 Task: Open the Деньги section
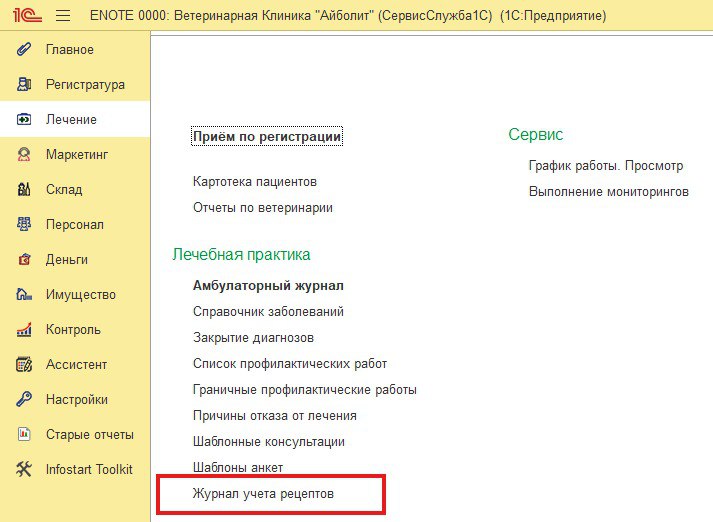coord(66,259)
